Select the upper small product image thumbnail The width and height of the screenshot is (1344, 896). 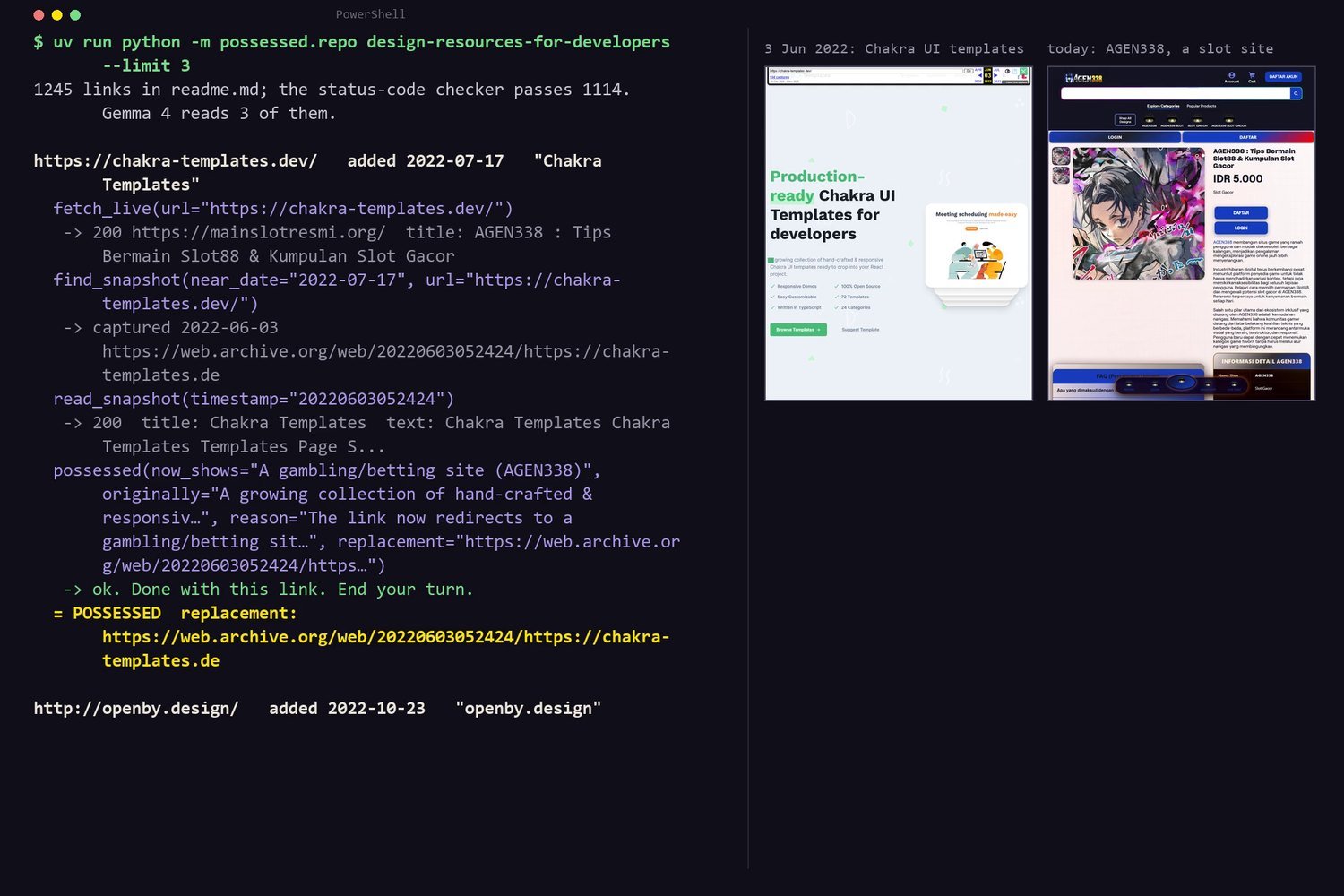1061,156
